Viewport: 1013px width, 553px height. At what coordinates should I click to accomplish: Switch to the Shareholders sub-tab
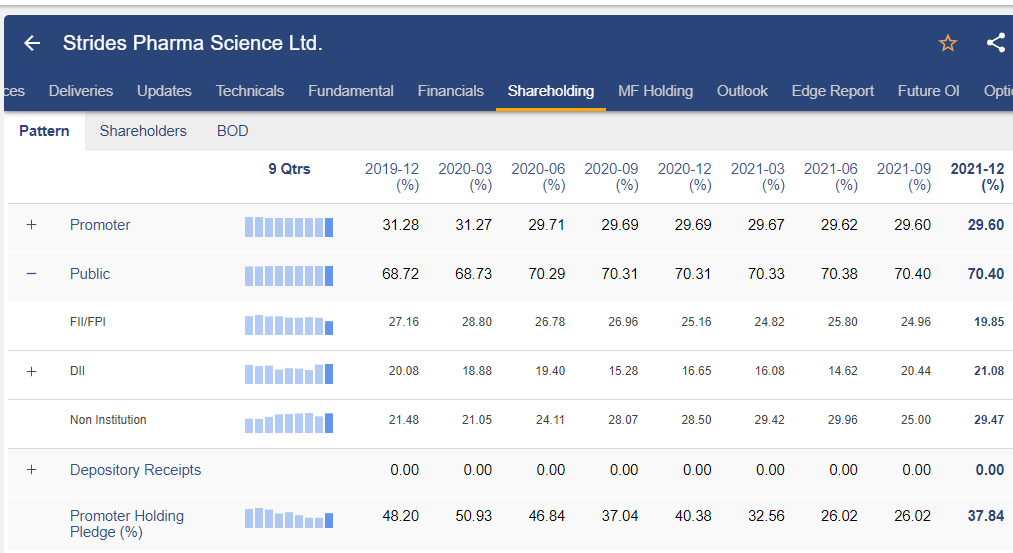(143, 131)
